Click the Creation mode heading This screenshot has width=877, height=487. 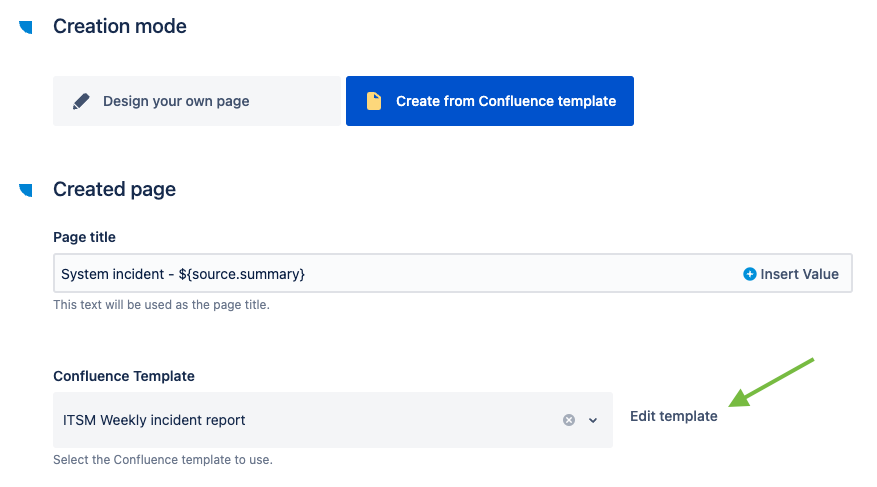(120, 27)
